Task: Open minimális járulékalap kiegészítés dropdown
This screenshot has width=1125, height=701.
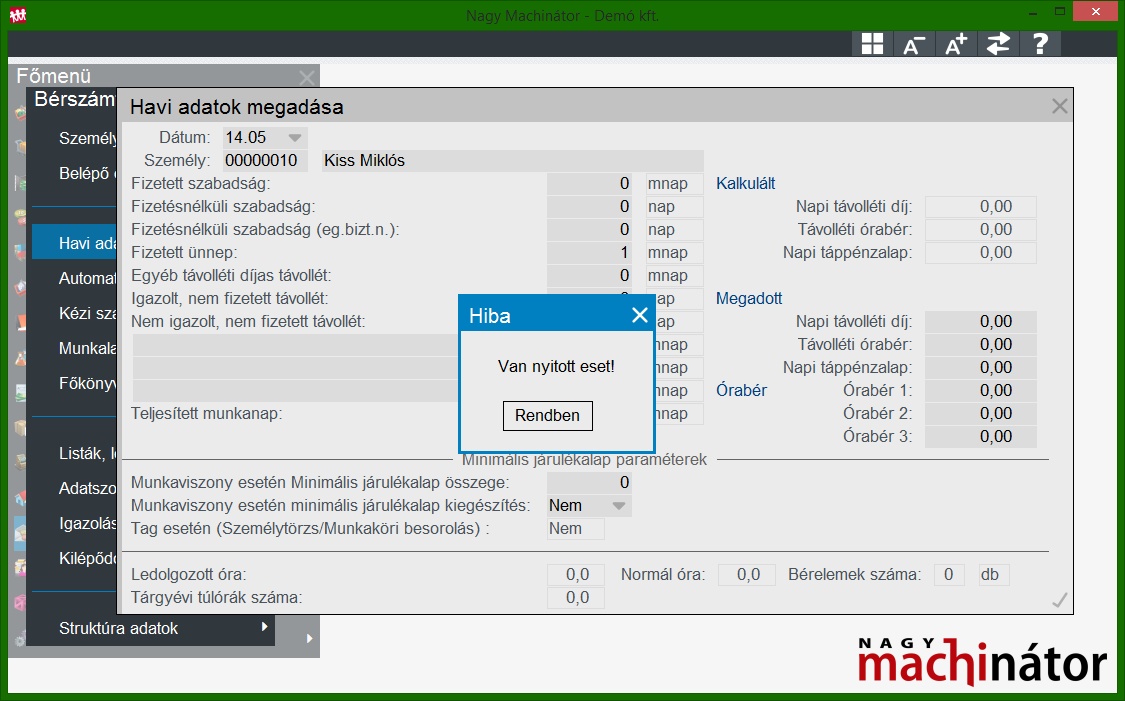Action: [x=618, y=506]
